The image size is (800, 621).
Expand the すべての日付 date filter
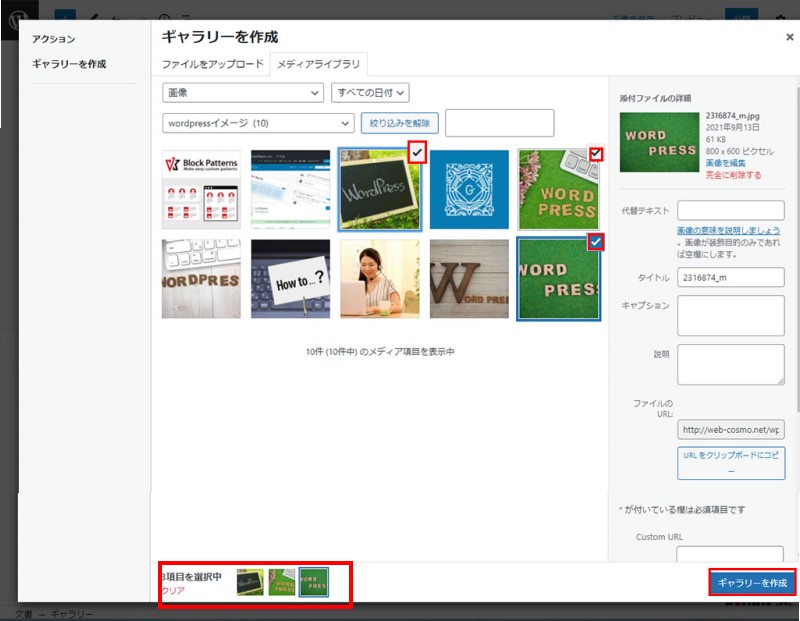[x=370, y=93]
